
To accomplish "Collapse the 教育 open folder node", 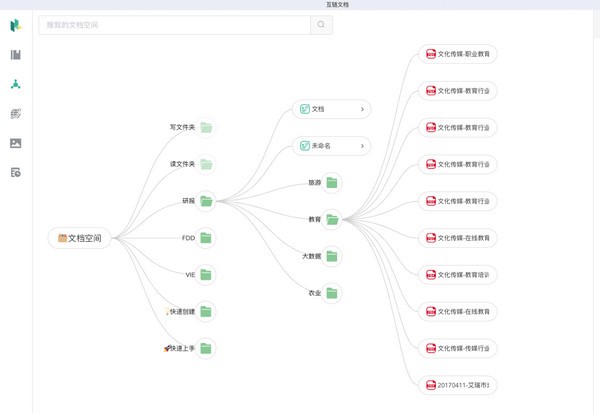I will click(x=331, y=219).
